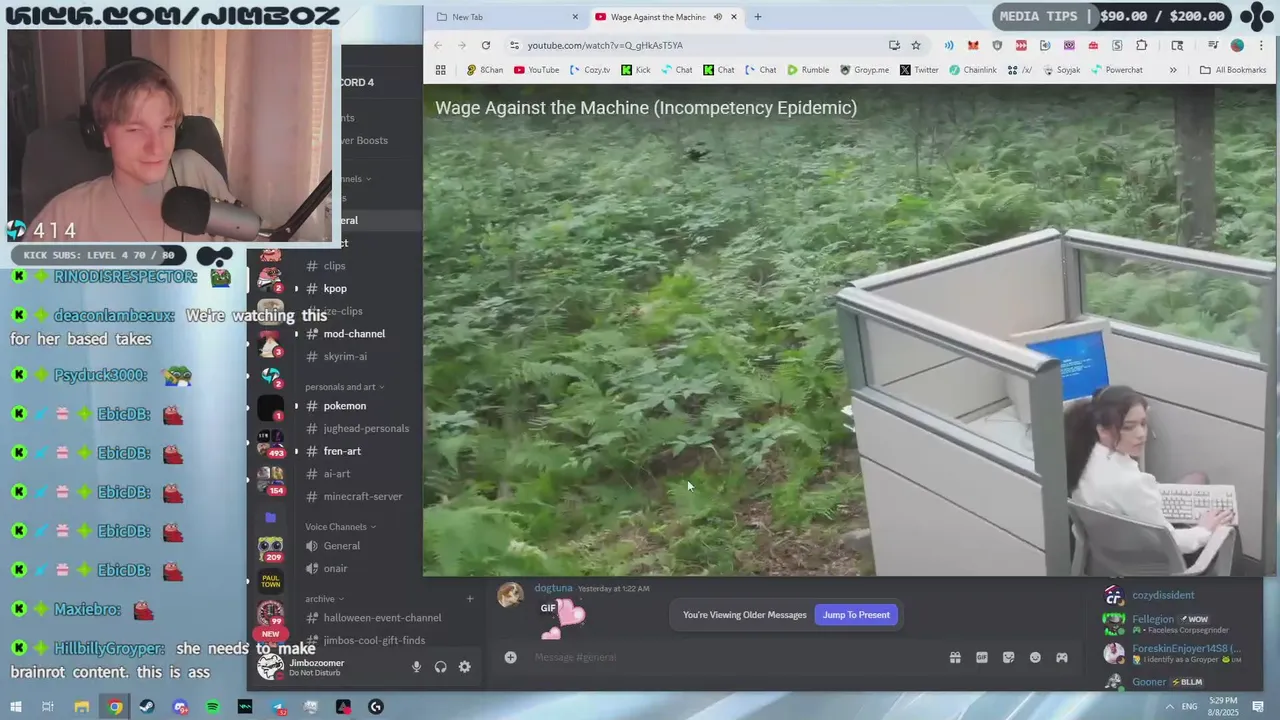This screenshot has width=1280, height=720.
Task: Click the plus attachment button in message box
Action: coord(510,657)
